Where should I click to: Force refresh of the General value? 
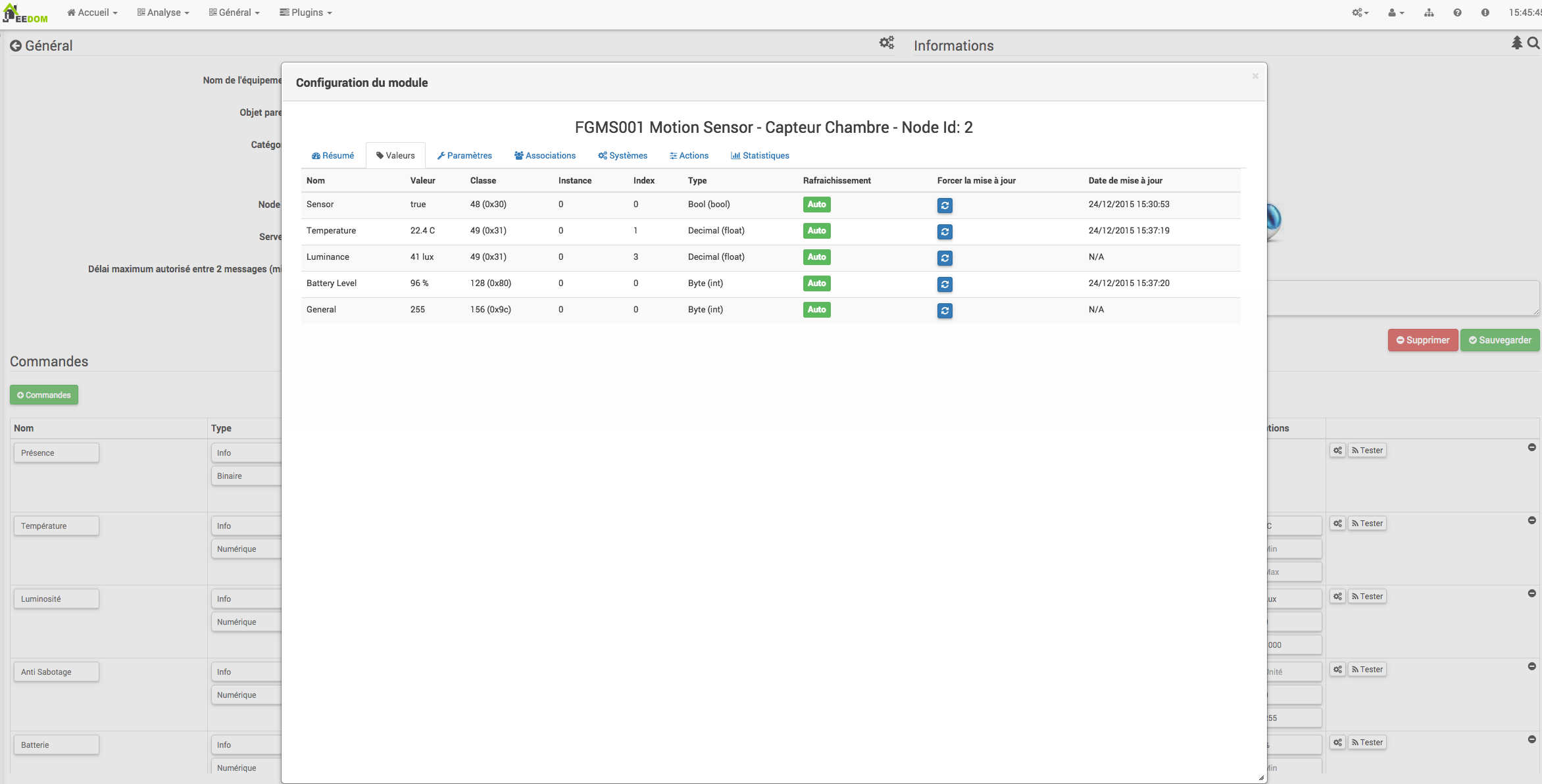945,310
